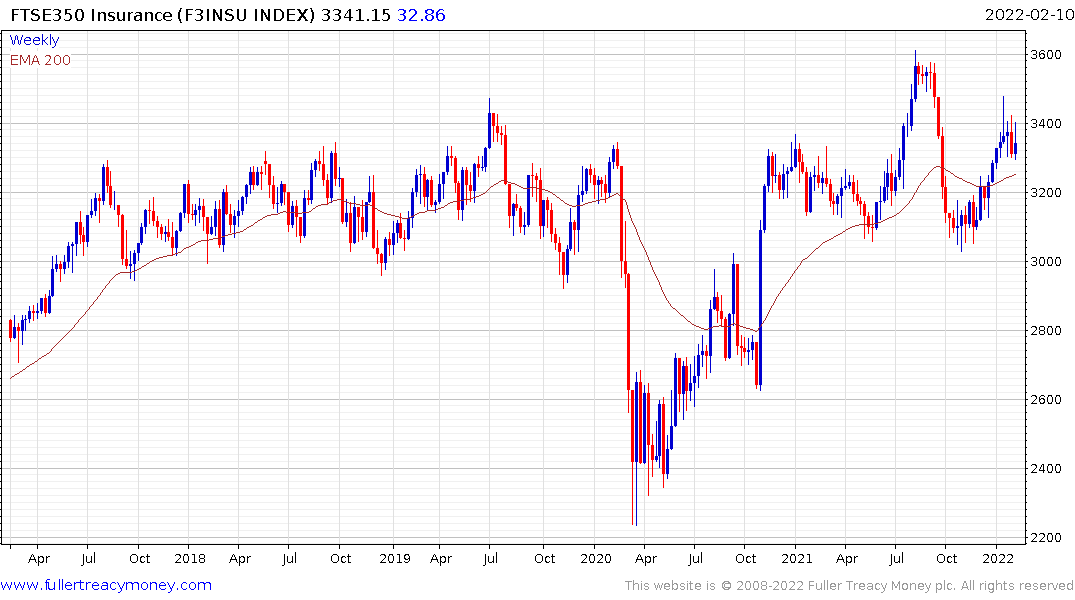
Task: Click the 3000 price axis label
Action: point(1046,262)
